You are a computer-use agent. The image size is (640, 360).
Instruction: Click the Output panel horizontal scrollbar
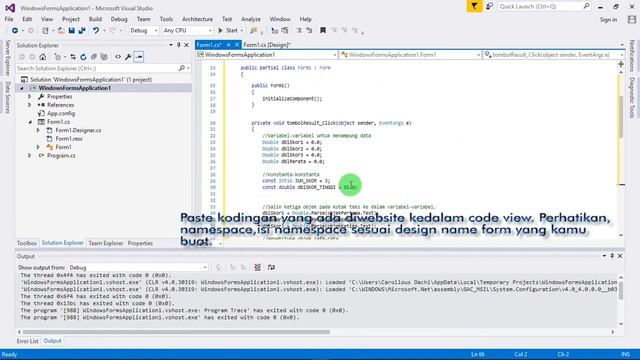176,332
